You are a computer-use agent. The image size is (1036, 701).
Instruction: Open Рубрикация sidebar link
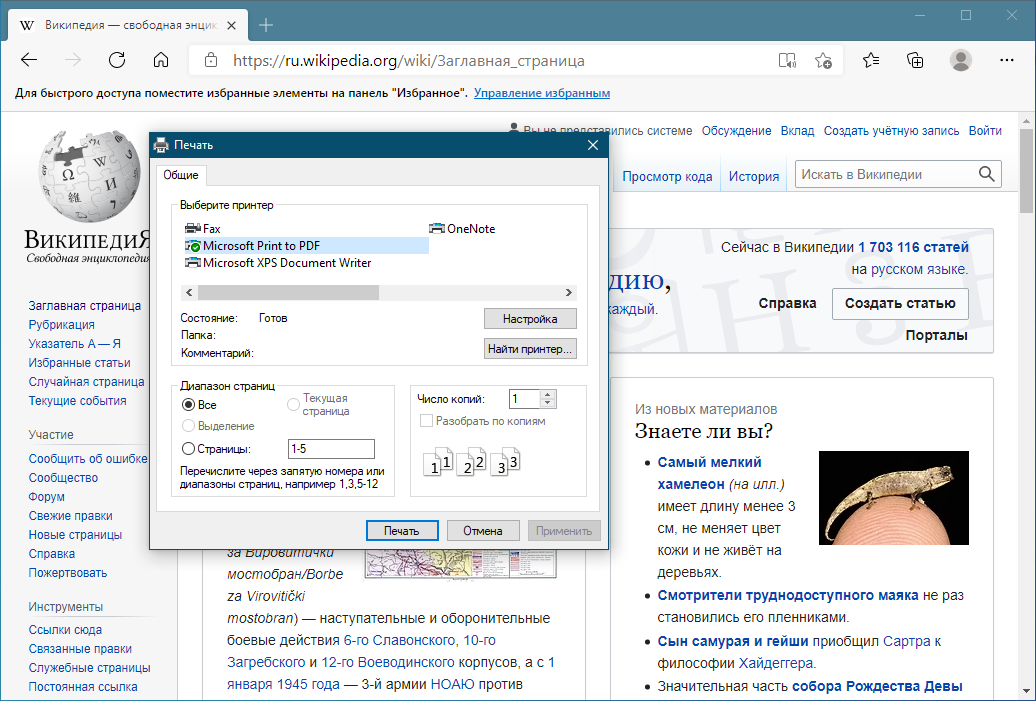point(61,325)
